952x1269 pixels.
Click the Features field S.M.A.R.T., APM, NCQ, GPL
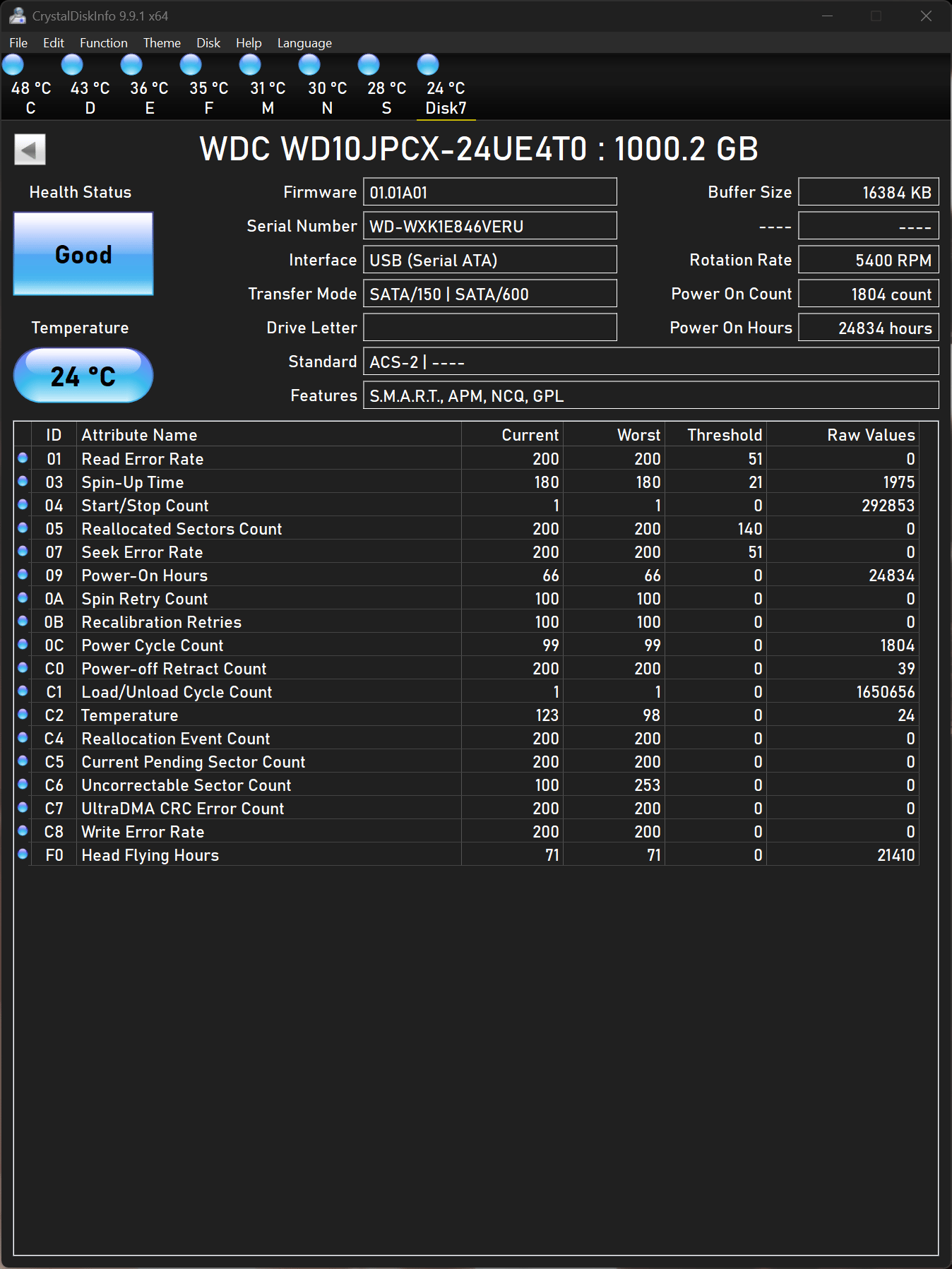(x=650, y=395)
